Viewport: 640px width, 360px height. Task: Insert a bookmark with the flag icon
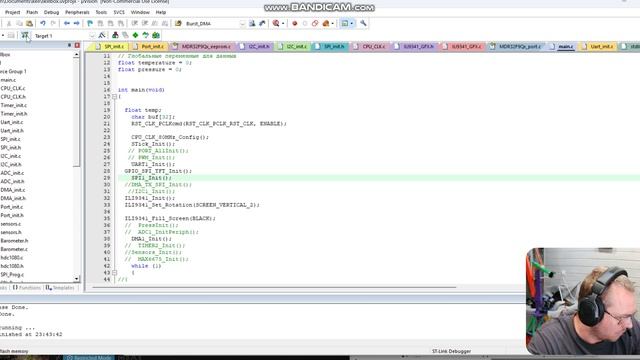click(x=90, y=24)
